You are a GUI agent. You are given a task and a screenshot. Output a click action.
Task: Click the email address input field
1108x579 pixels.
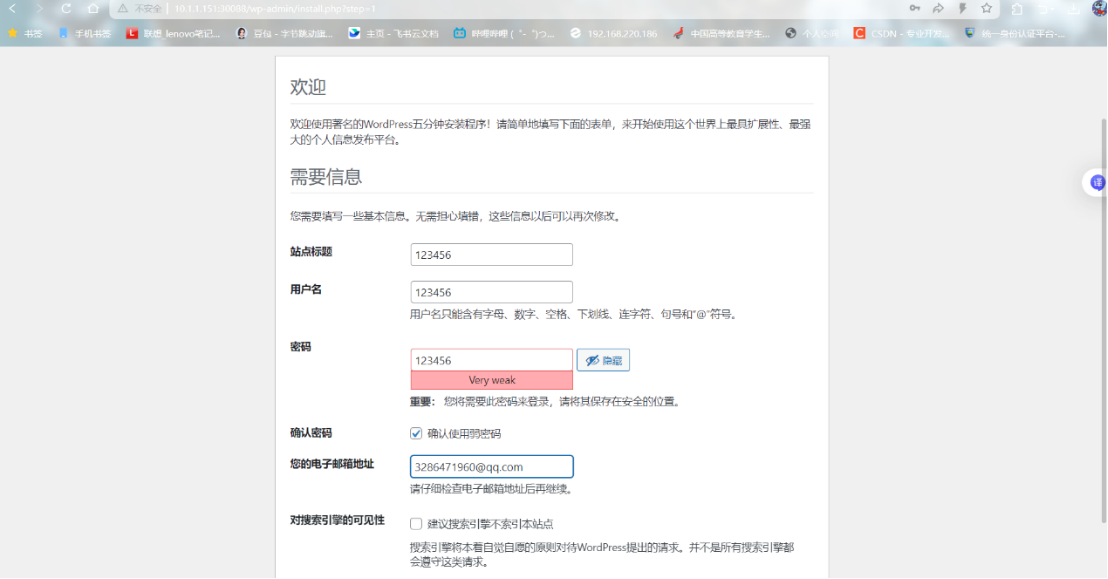tap(491, 467)
